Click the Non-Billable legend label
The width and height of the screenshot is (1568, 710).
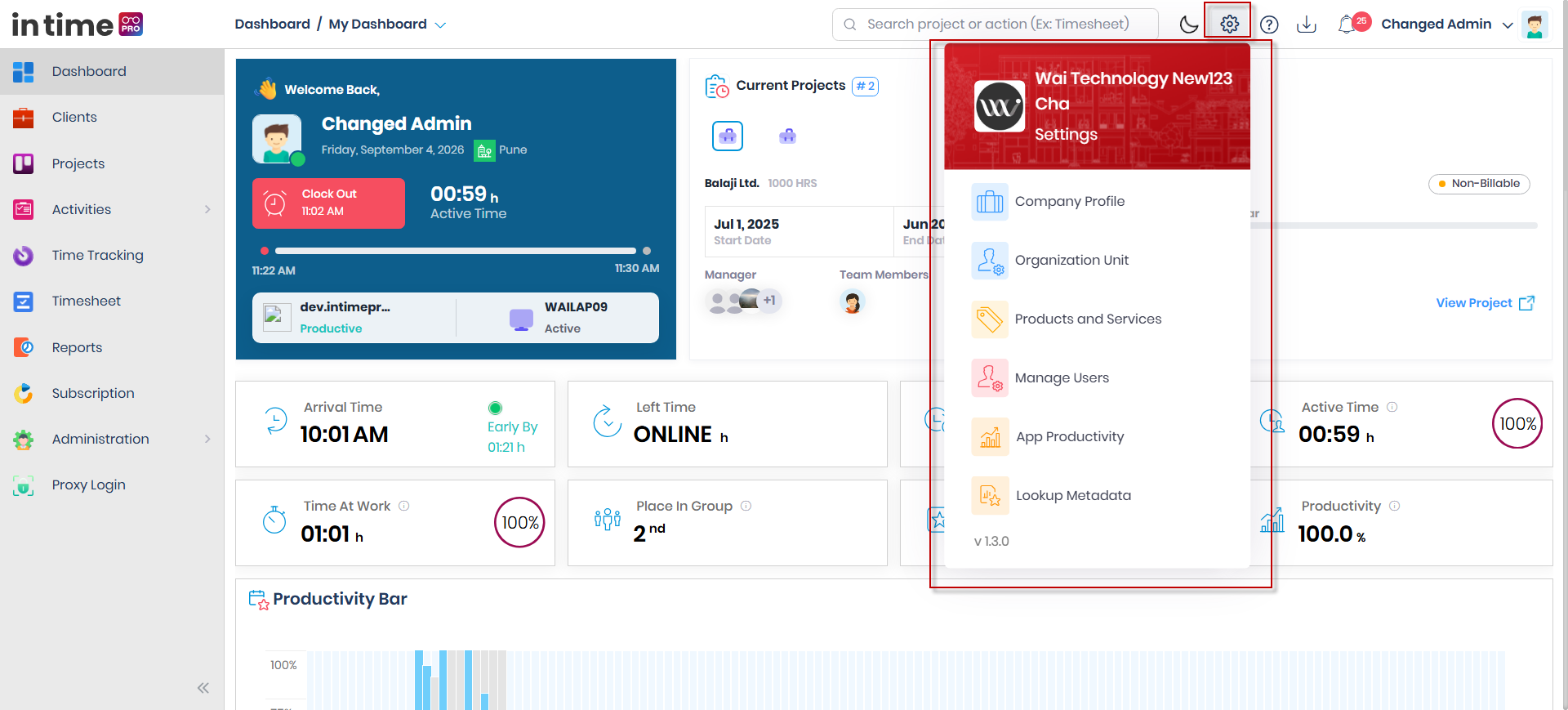[x=1479, y=184]
